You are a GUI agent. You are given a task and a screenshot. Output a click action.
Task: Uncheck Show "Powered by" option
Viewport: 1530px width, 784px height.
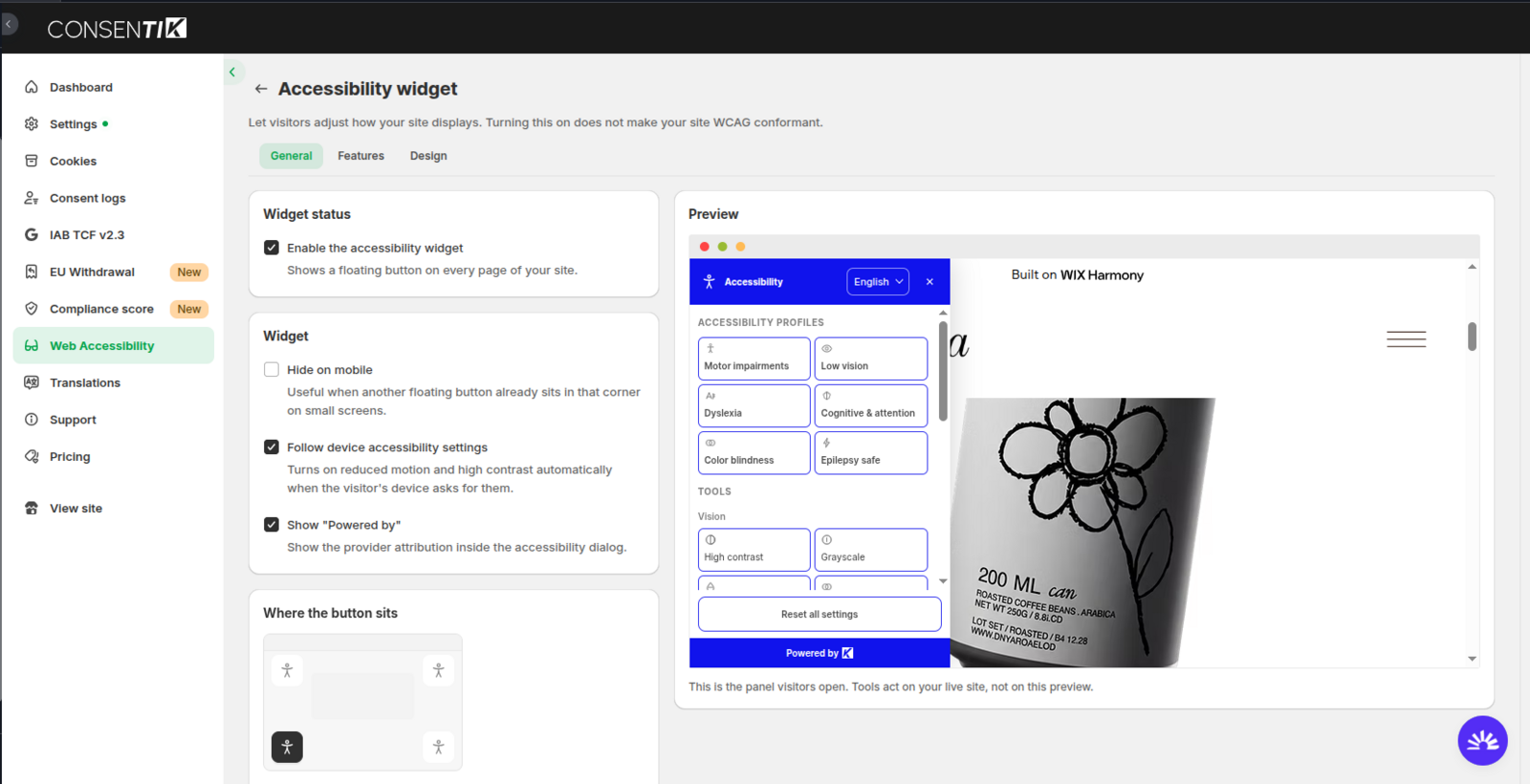pos(272,524)
